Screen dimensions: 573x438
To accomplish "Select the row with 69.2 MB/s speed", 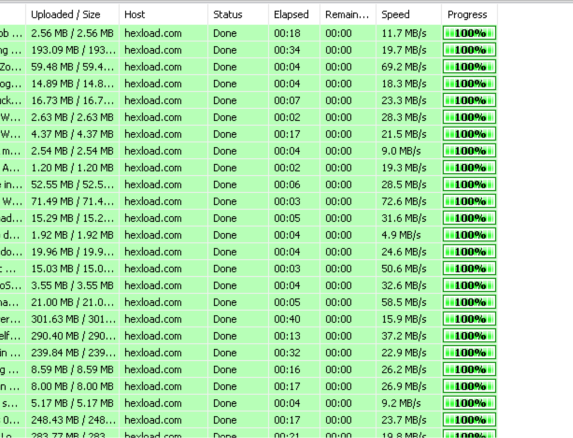I will click(248, 67).
